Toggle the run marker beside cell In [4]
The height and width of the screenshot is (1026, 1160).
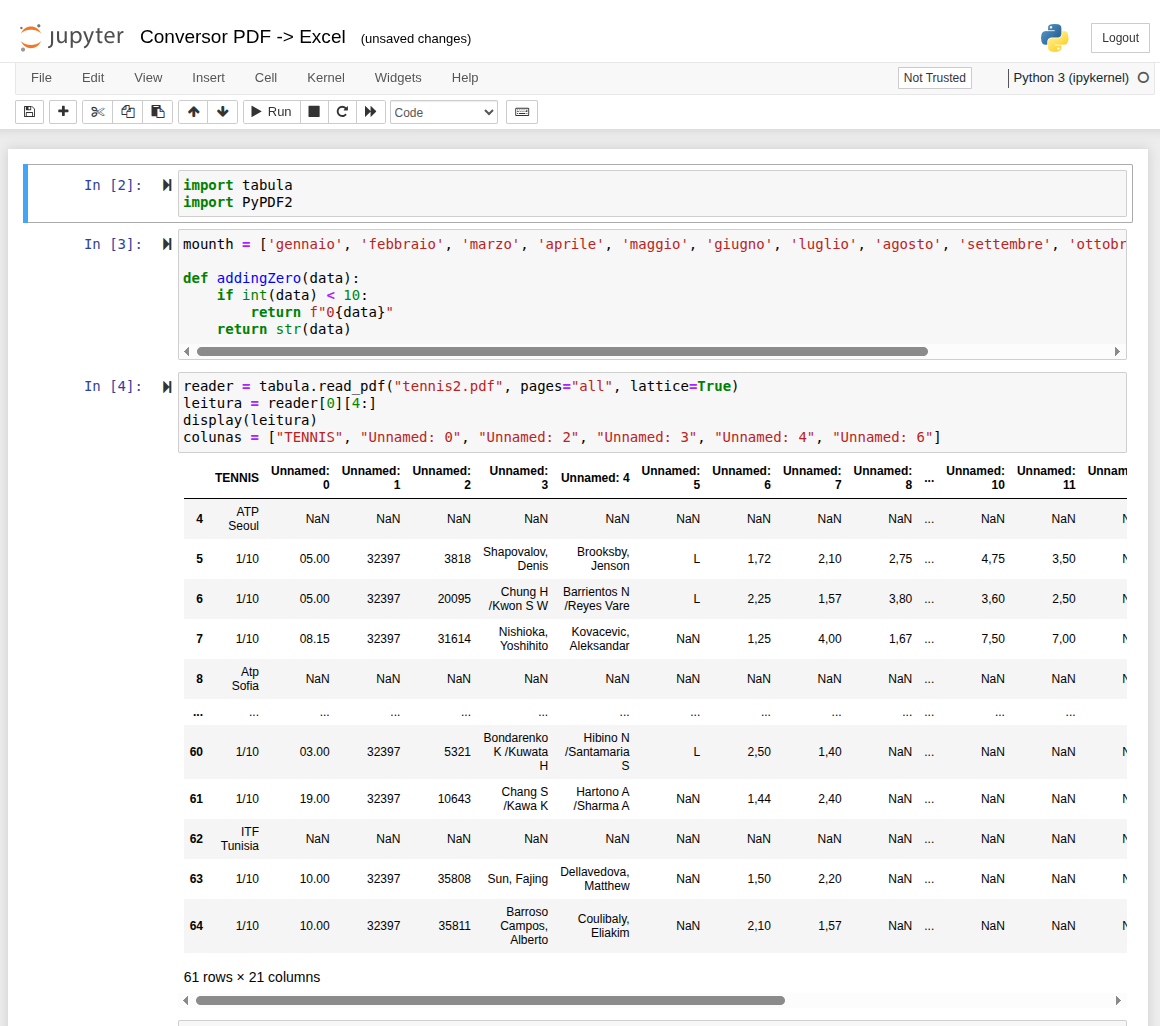167,386
